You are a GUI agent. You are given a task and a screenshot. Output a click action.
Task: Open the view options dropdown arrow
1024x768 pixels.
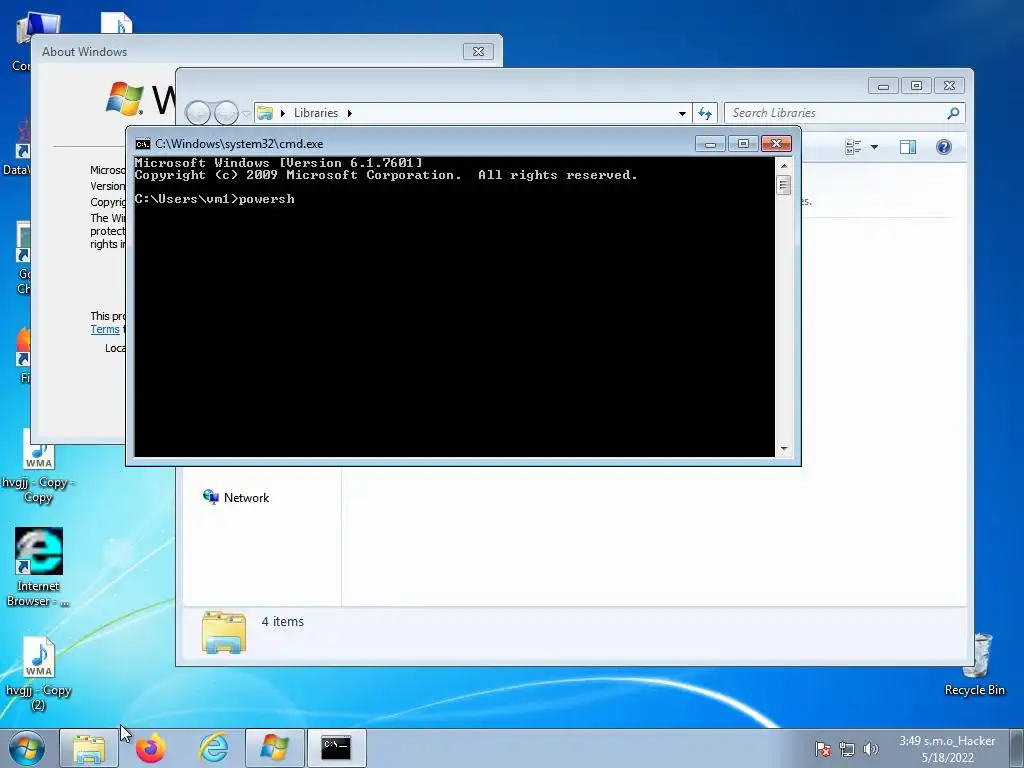pos(874,147)
